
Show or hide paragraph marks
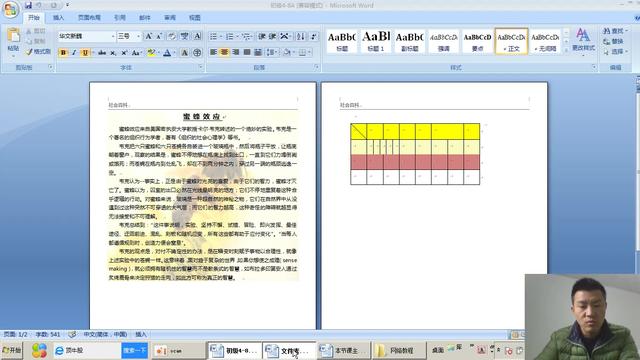(x=313, y=36)
